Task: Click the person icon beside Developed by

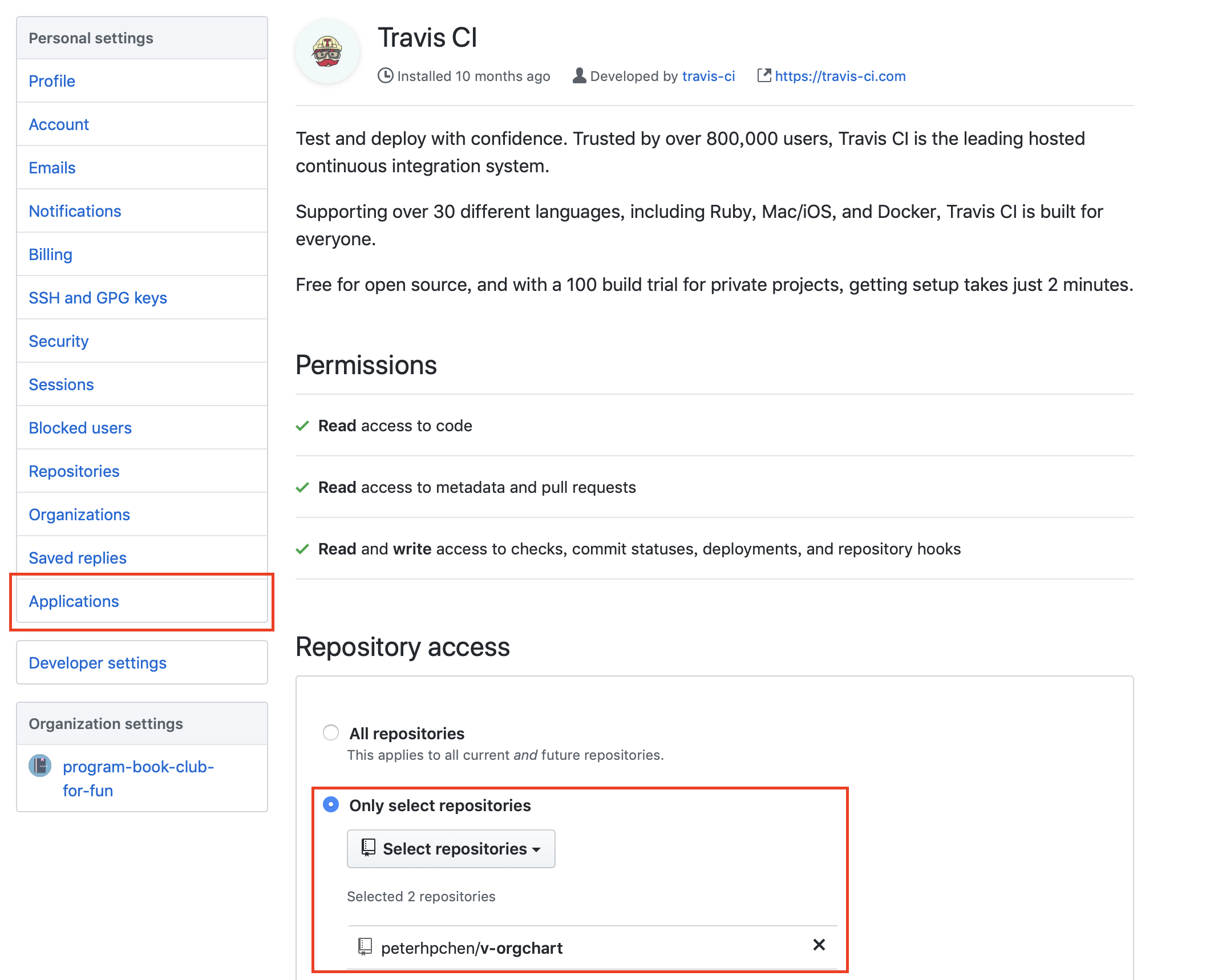Action: point(579,75)
